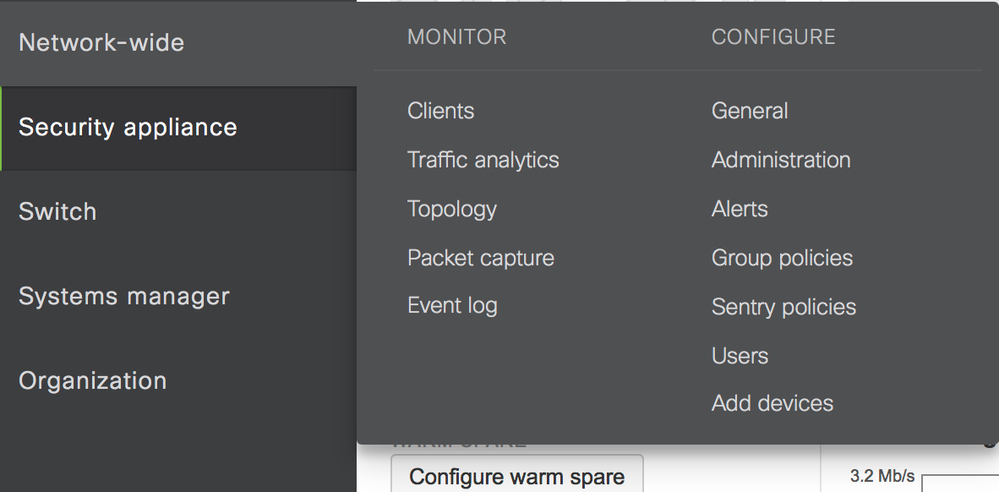The height and width of the screenshot is (492, 999).
Task: Click the CONFIGURE column heading
Action: pyautogui.click(x=773, y=37)
